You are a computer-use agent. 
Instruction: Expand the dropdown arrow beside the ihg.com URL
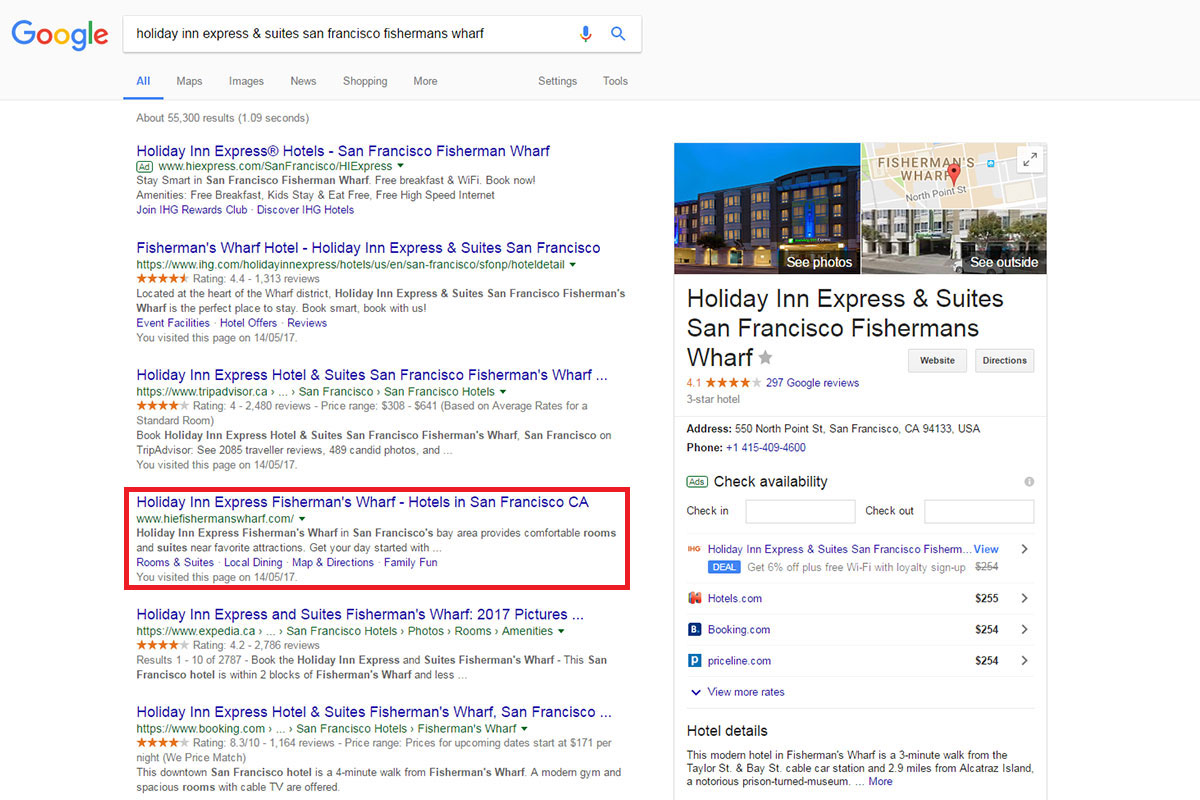(572, 264)
